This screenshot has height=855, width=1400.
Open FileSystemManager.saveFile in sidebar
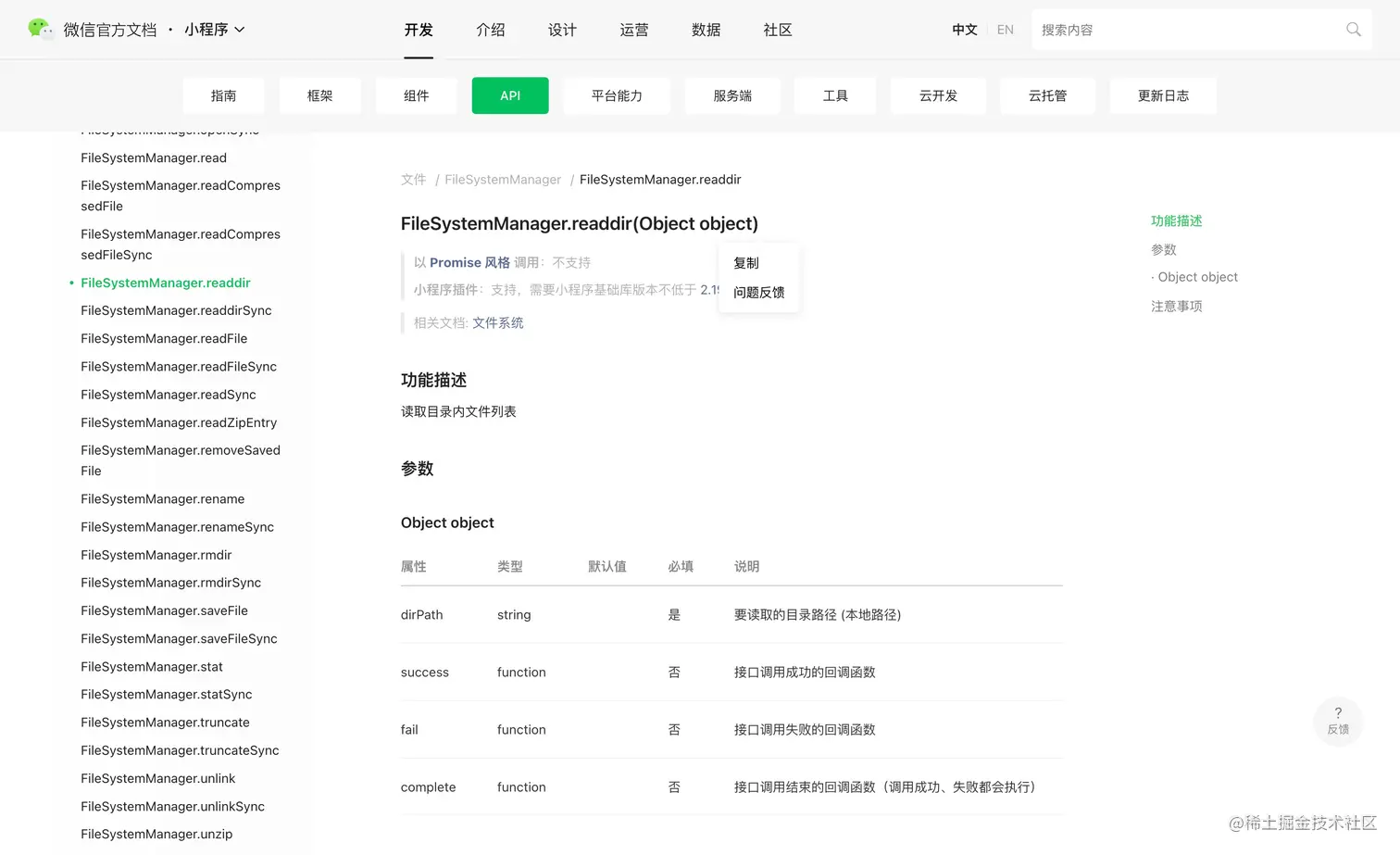click(164, 610)
